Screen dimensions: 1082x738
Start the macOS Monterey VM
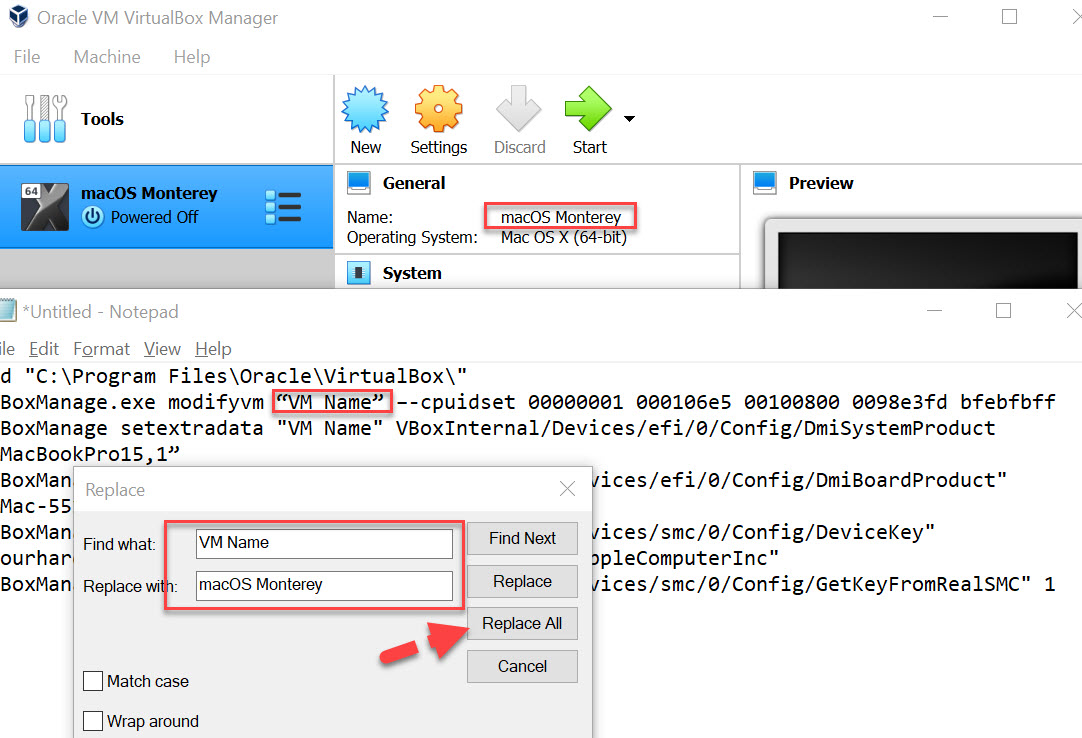coord(589,110)
